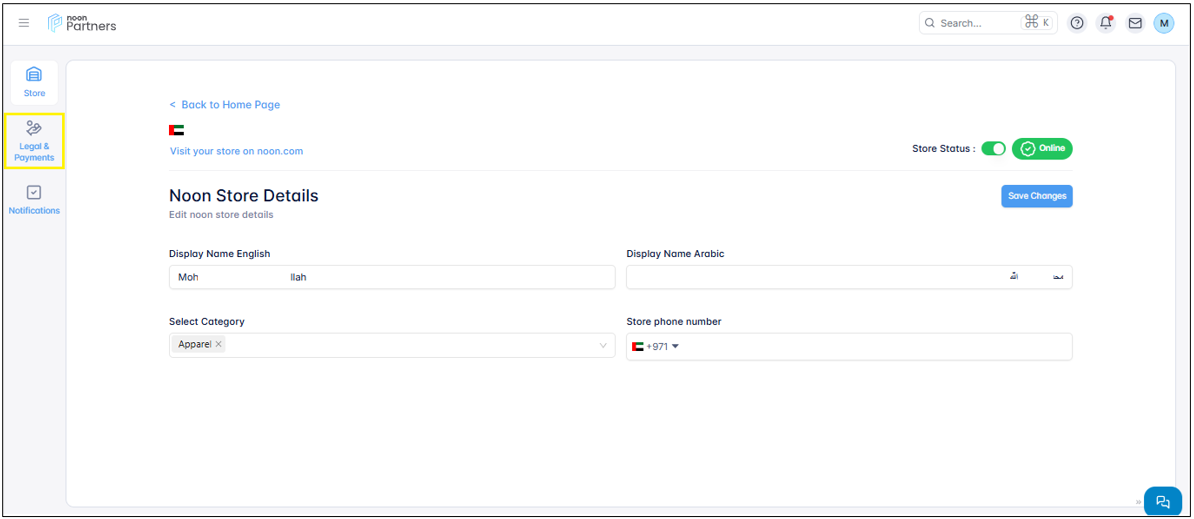This screenshot has width=1194, height=519.
Task: Click the user profile avatar M
Action: 1164,23
